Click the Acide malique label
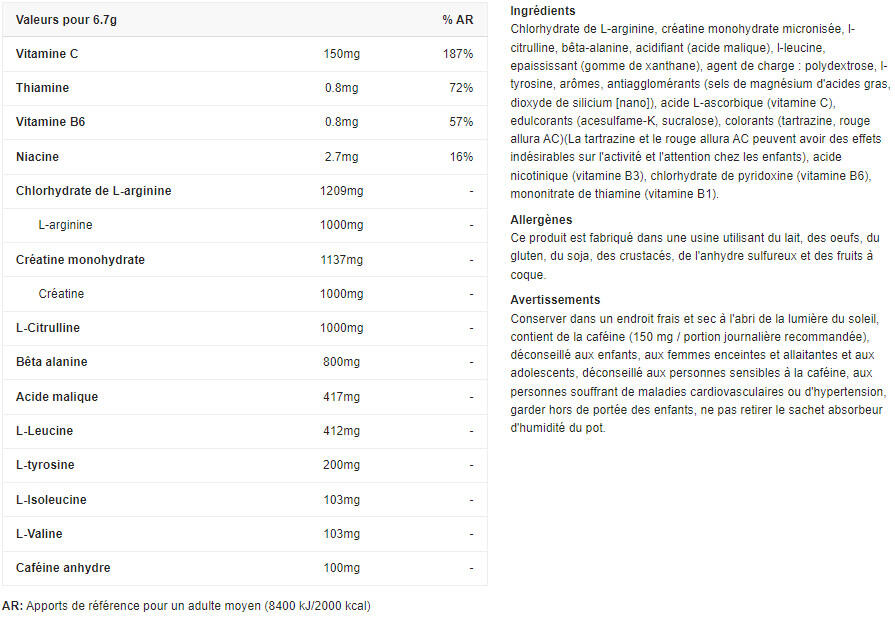Image resolution: width=895 pixels, height=617 pixels. [x=57, y=397]
